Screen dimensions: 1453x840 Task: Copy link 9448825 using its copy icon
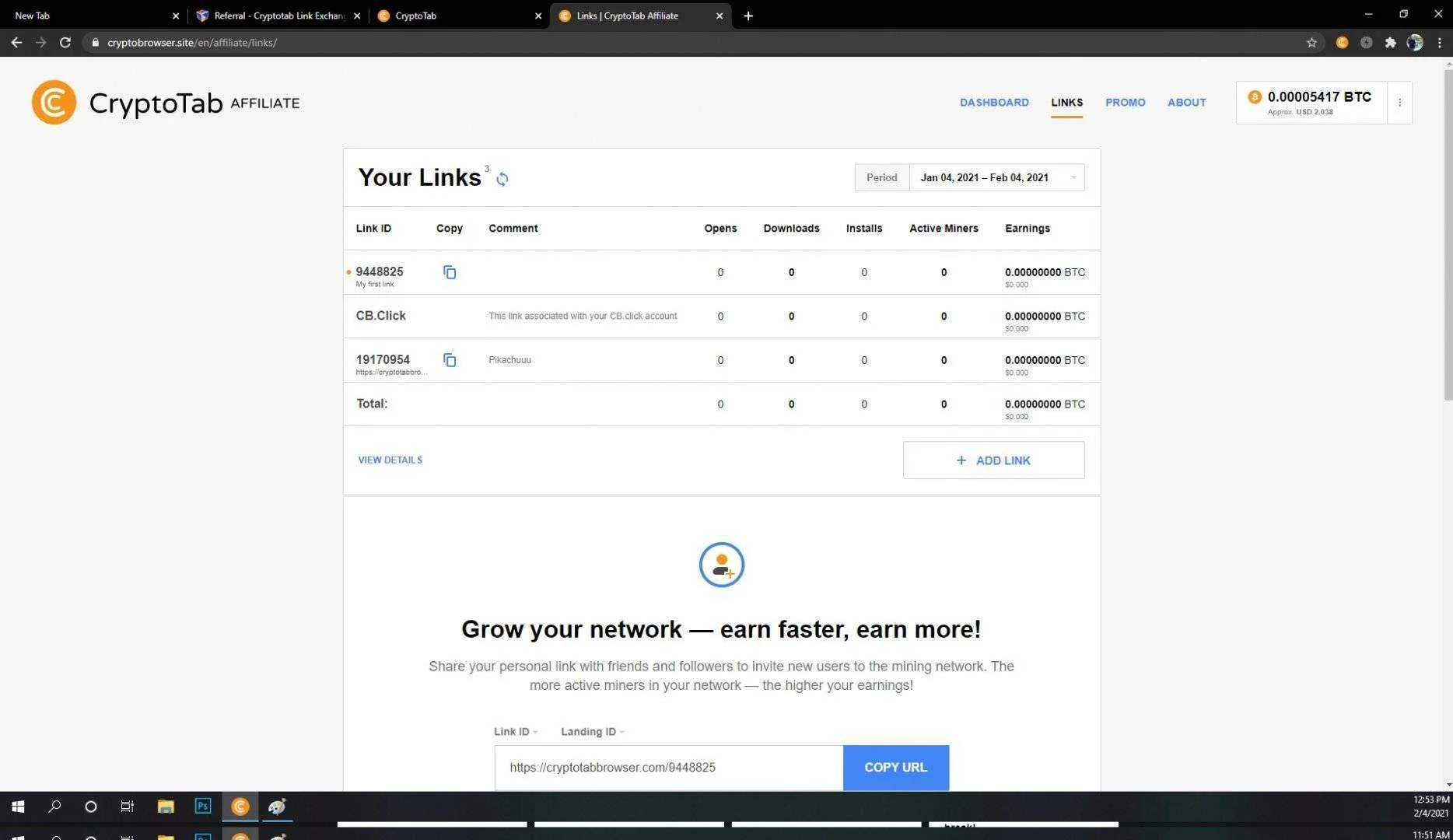450,272
